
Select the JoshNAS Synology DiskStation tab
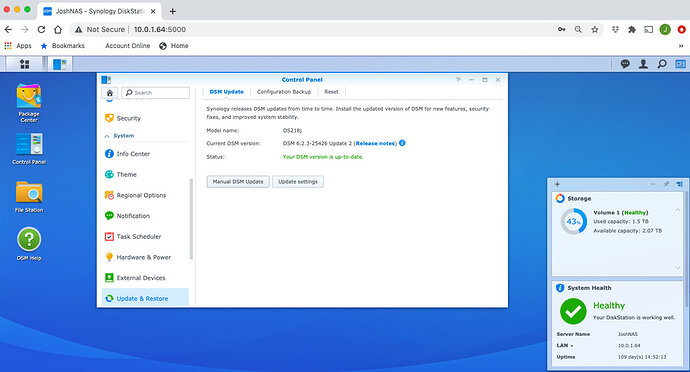pos(99,11)
